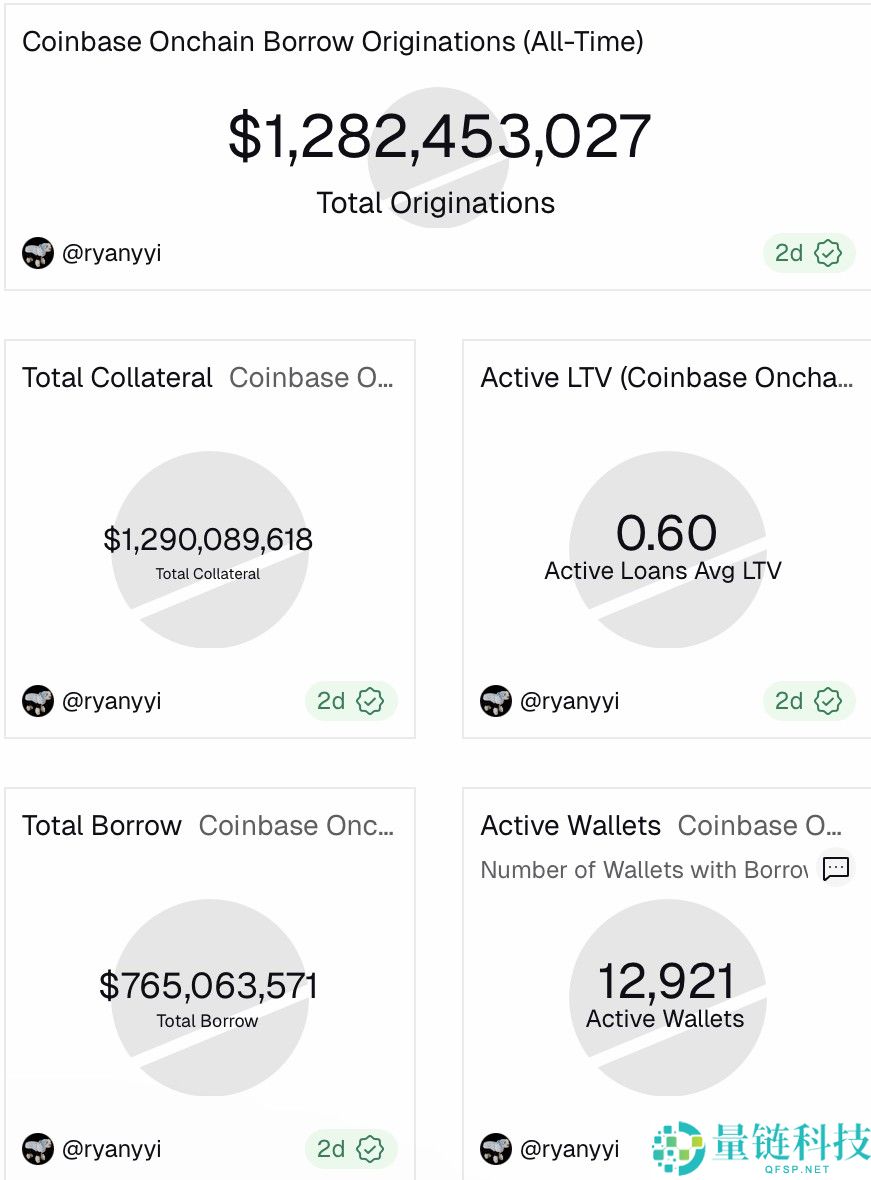Click the Total Collateral card title

pos(117,378)
